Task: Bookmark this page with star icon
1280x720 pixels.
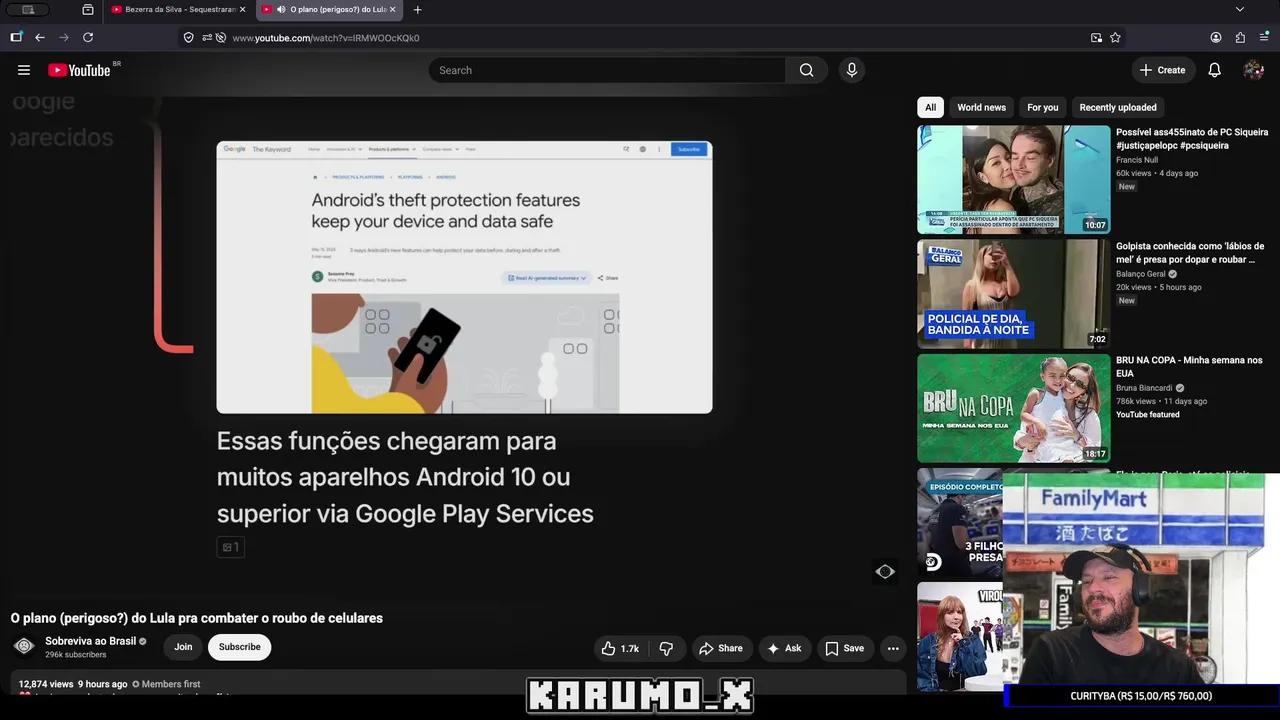Action: coord(1115,37)
